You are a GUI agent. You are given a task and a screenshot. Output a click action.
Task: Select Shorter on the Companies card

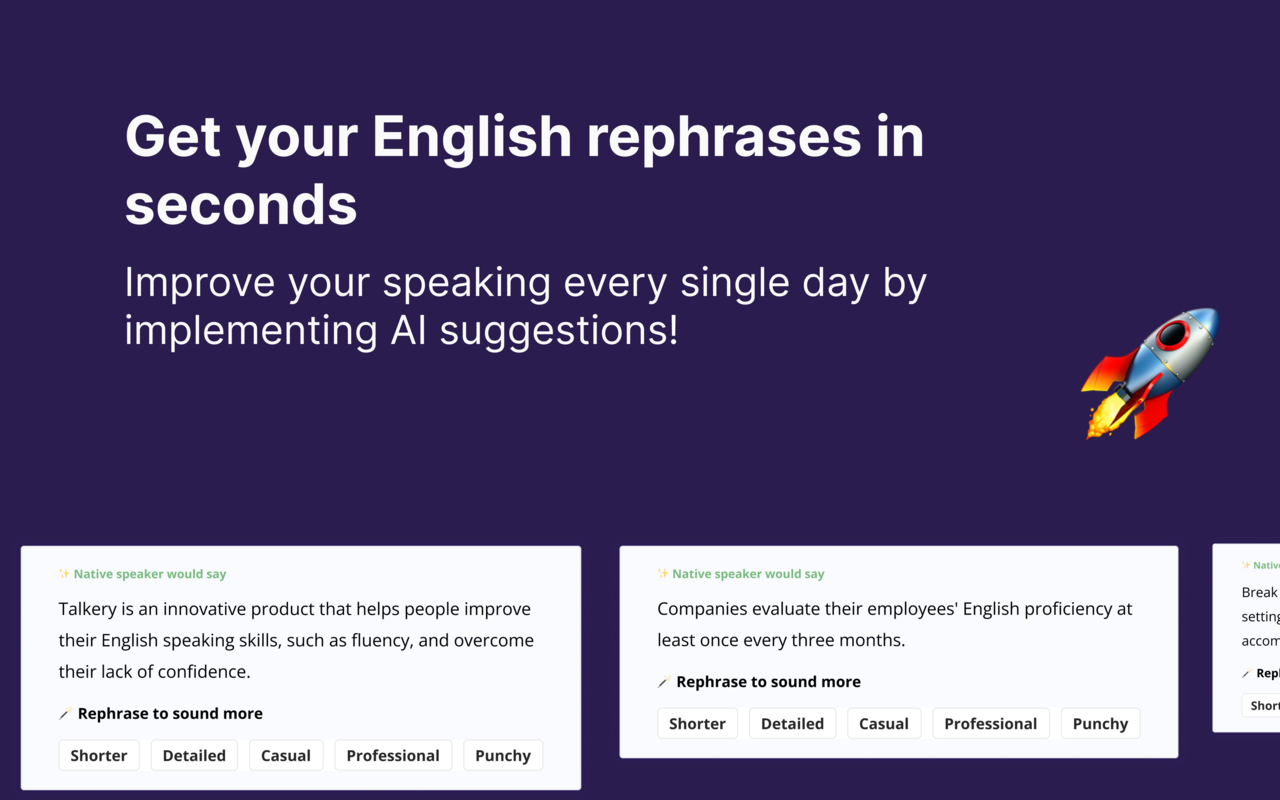(697, 723)
